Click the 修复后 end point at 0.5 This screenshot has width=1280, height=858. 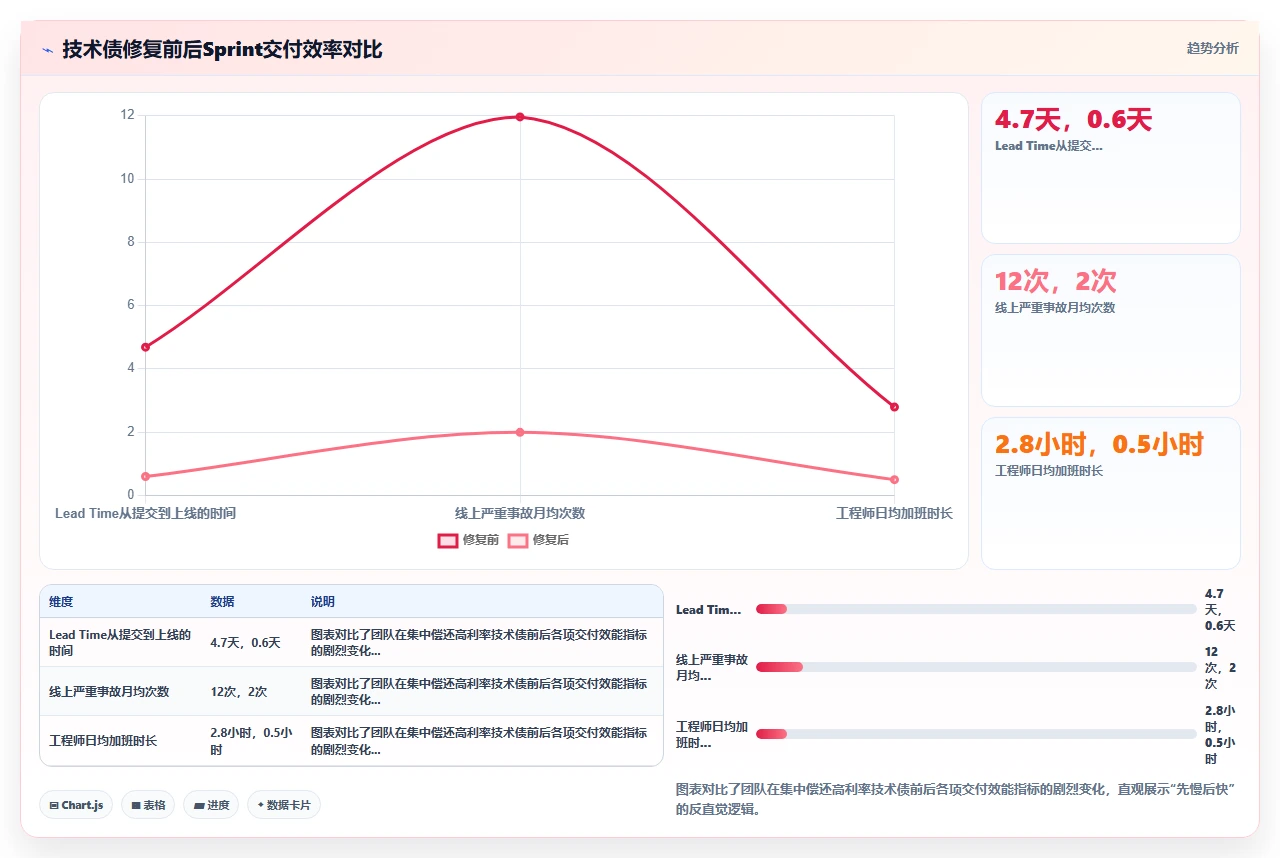pos(894,479)
